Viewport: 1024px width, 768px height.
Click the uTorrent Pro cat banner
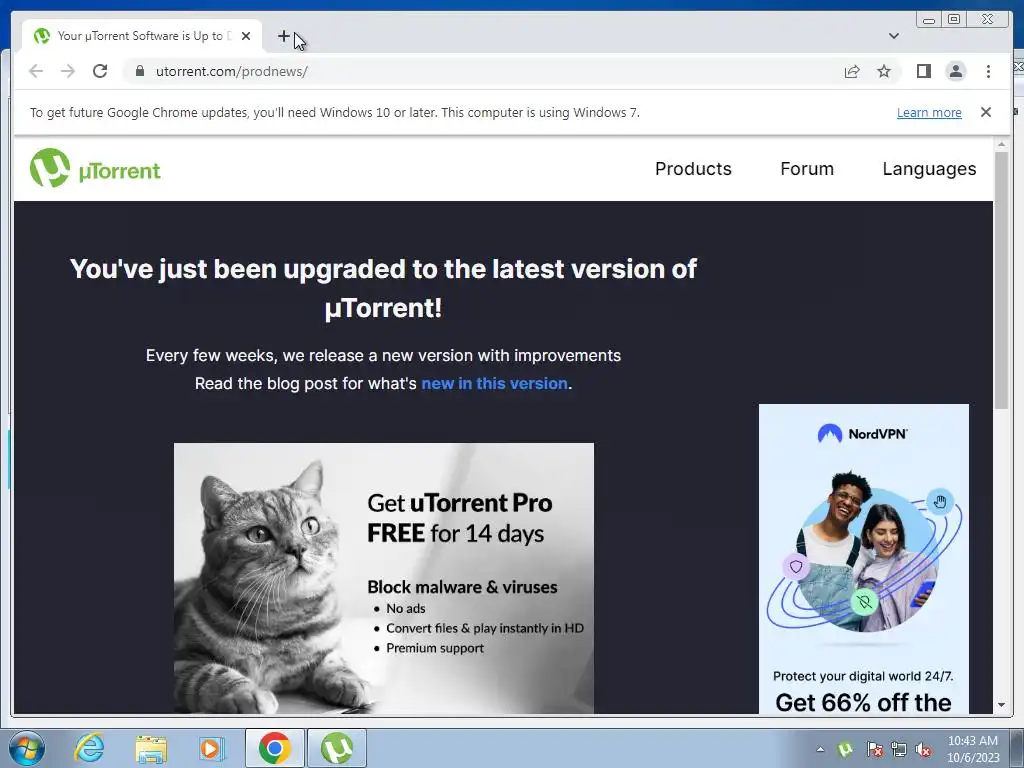click(384, 578)
